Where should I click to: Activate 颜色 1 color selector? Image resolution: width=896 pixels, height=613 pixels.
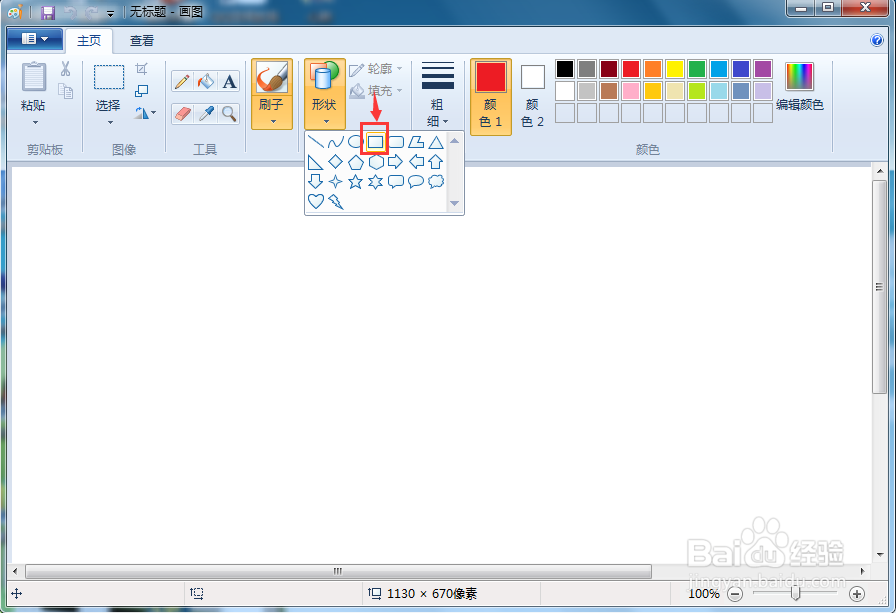pyautogui.click(x=491, y=97)
